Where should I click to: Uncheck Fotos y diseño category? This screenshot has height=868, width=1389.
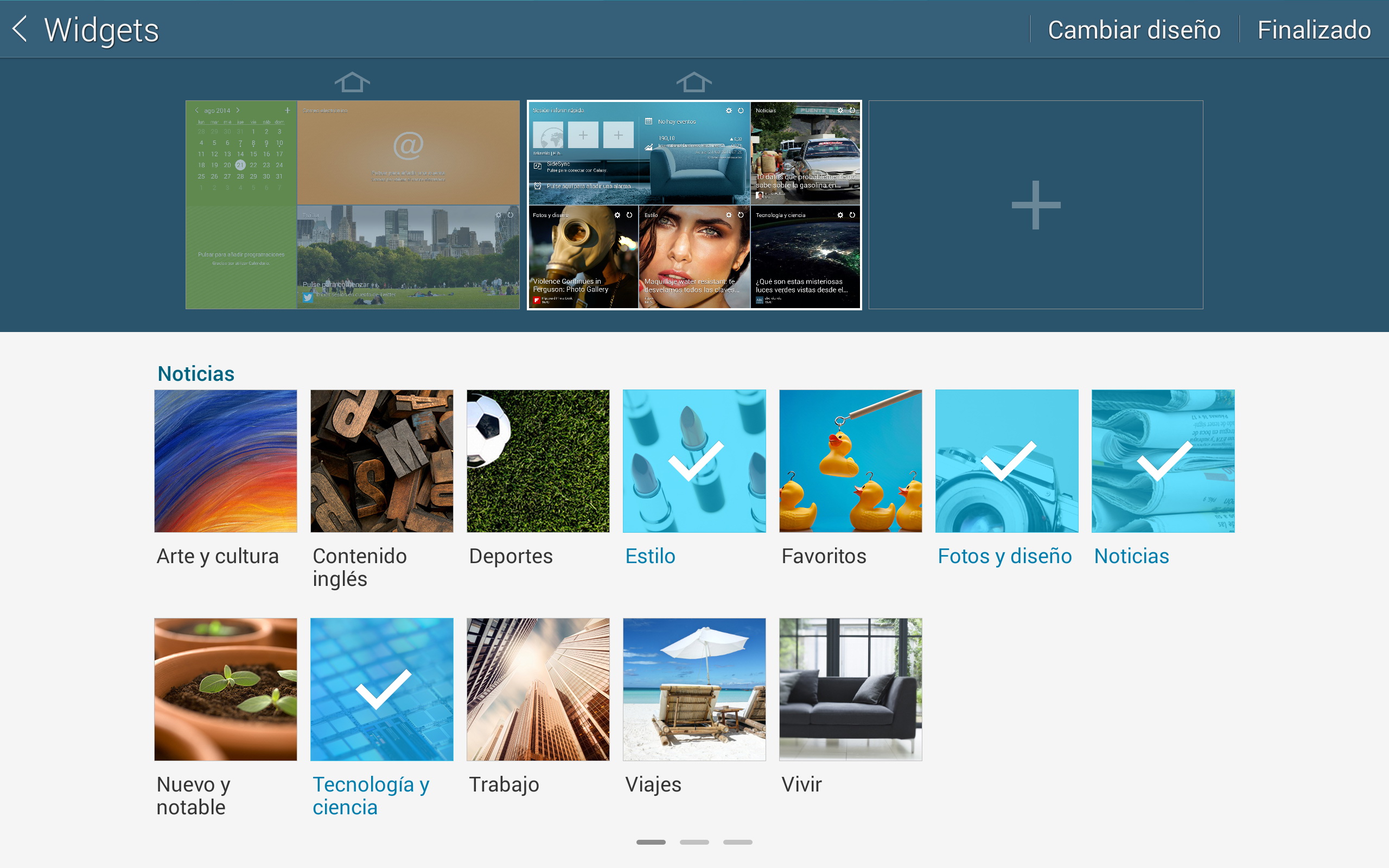(1006, 461)
